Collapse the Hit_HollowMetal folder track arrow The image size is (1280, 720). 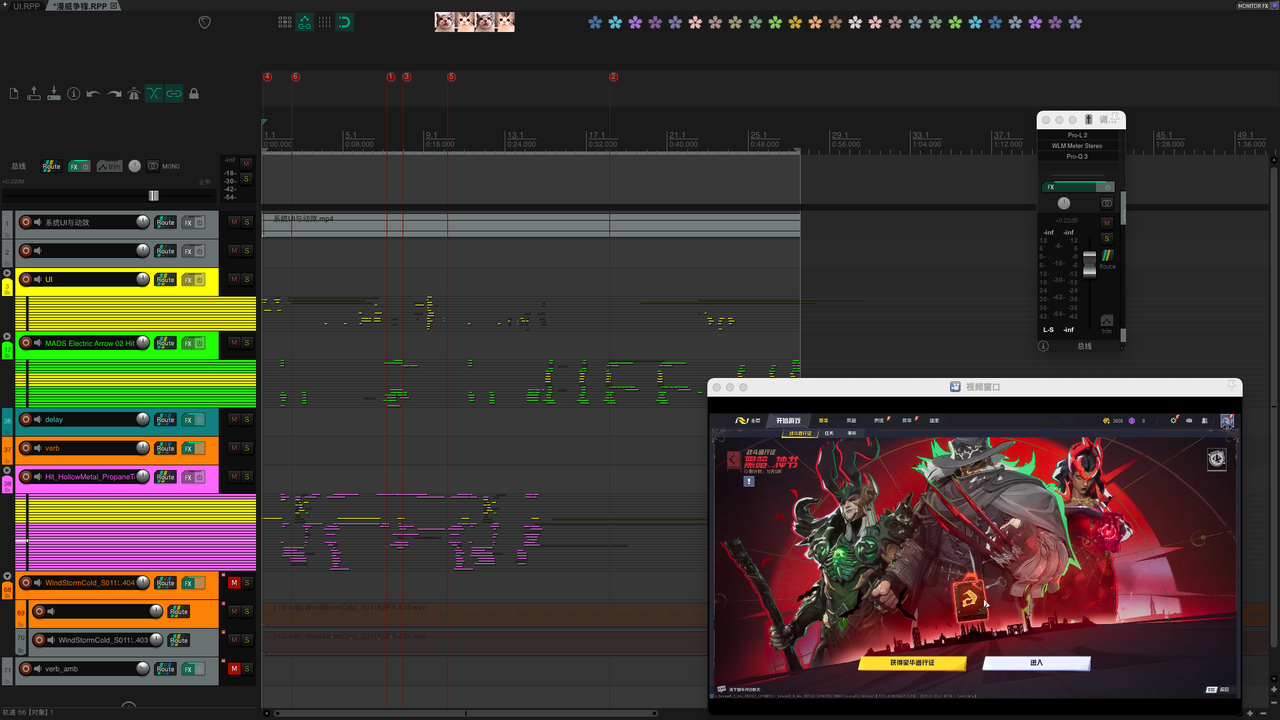[x=8, y=471]
